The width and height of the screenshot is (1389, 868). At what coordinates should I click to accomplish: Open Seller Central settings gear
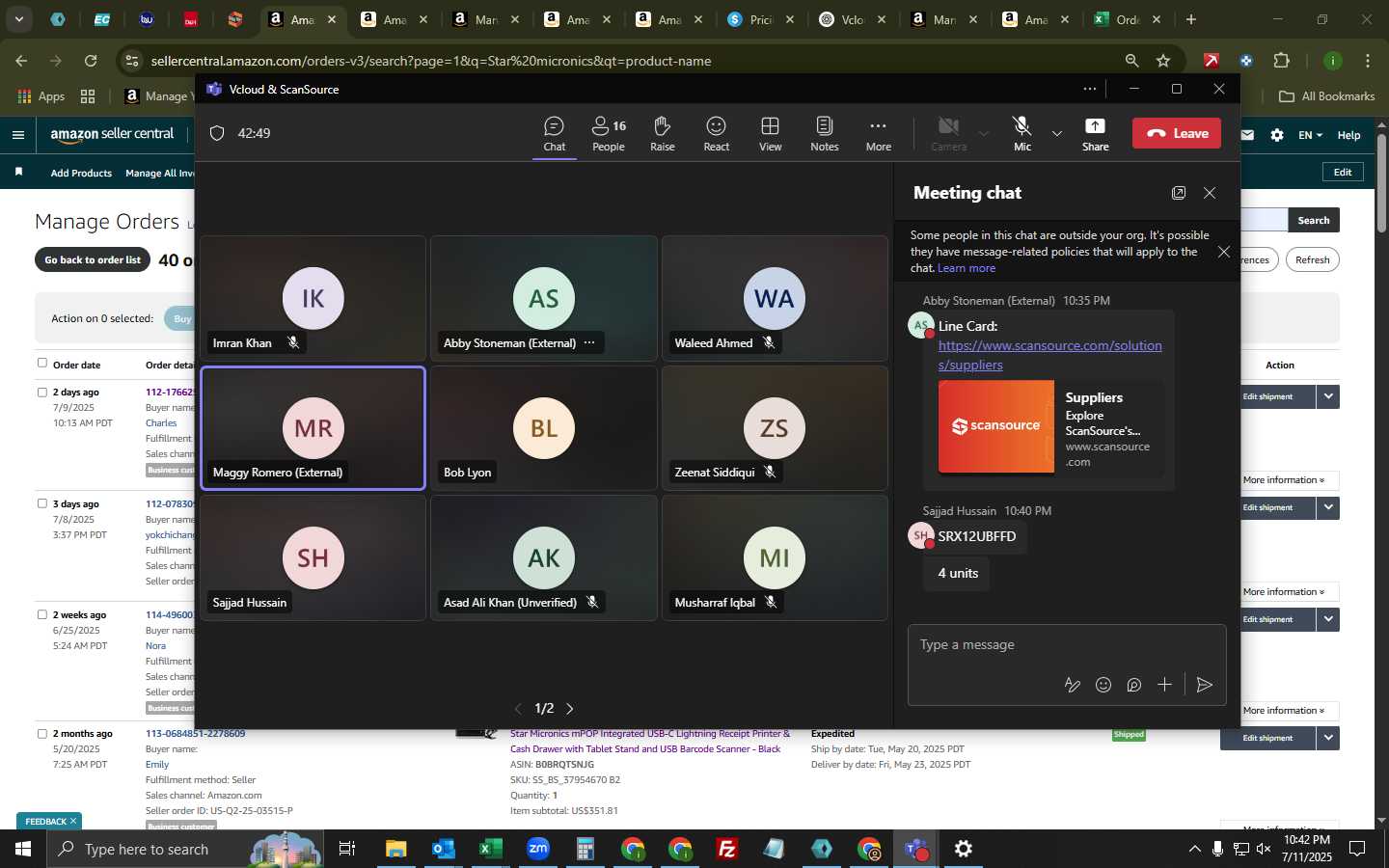coord(1277,135)
